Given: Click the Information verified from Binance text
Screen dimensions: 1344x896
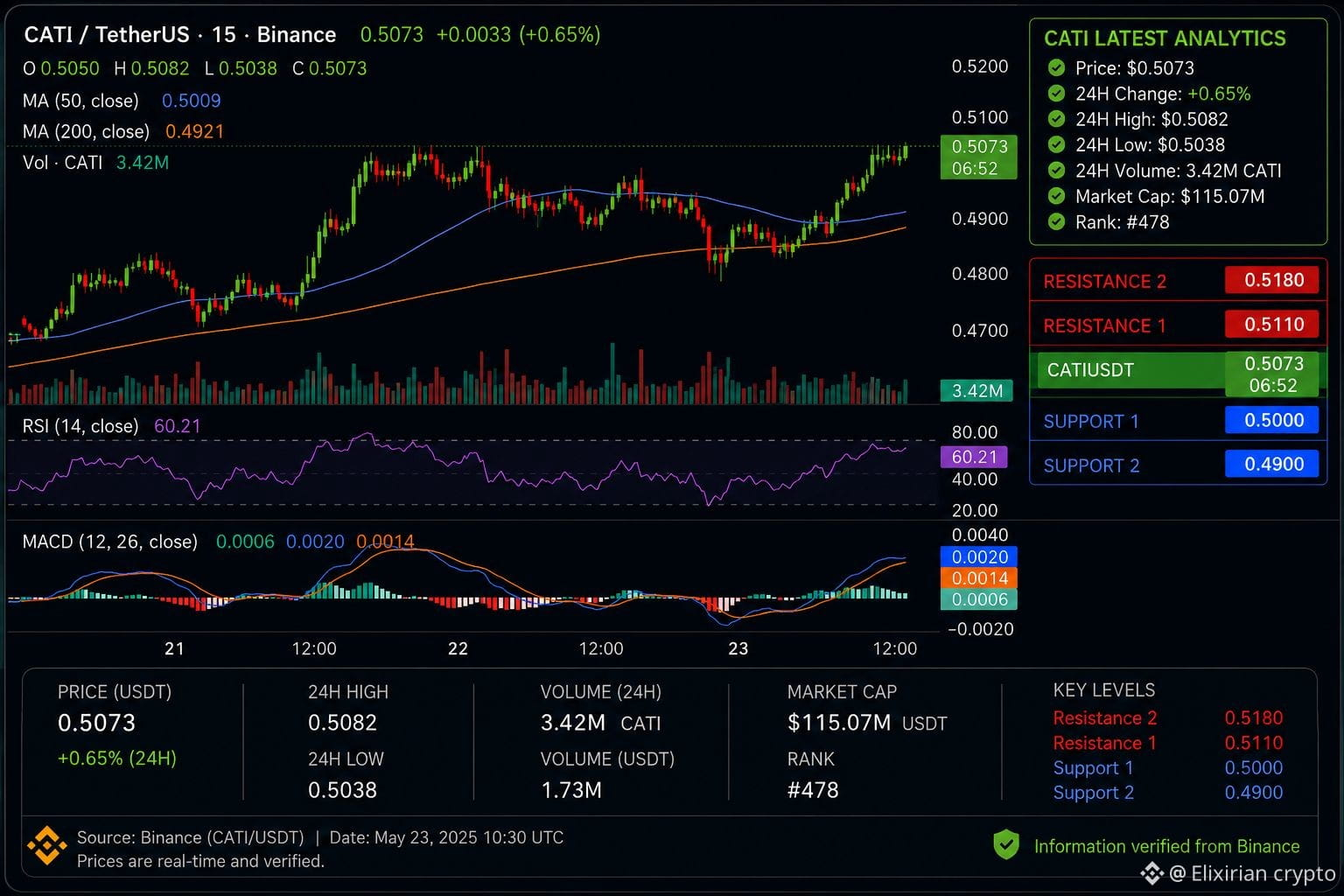Looking at the screenshot, I should click(x=1167, y=846).
